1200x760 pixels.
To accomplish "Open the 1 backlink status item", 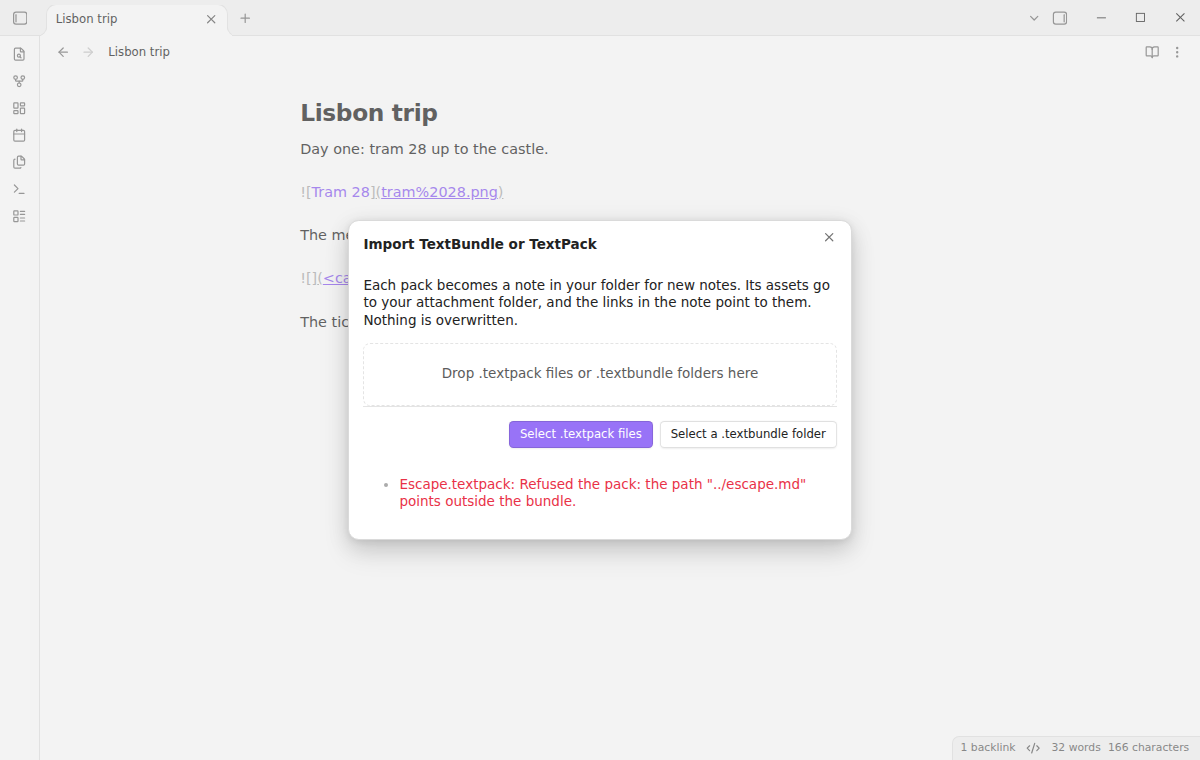I will pos(988,748).
